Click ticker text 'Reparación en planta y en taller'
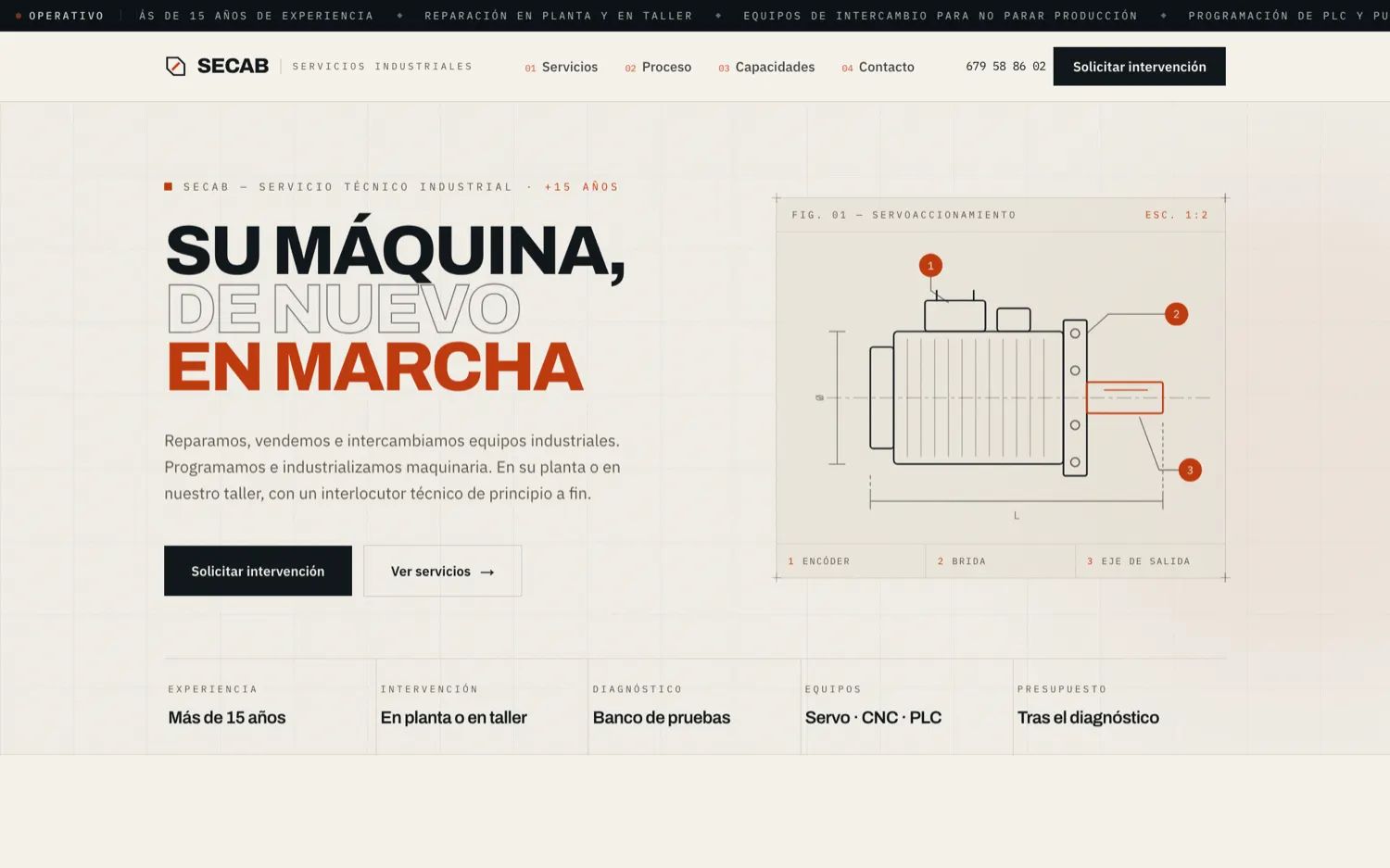The height and width of the screenshot is (868, 1390). point(559,16)
